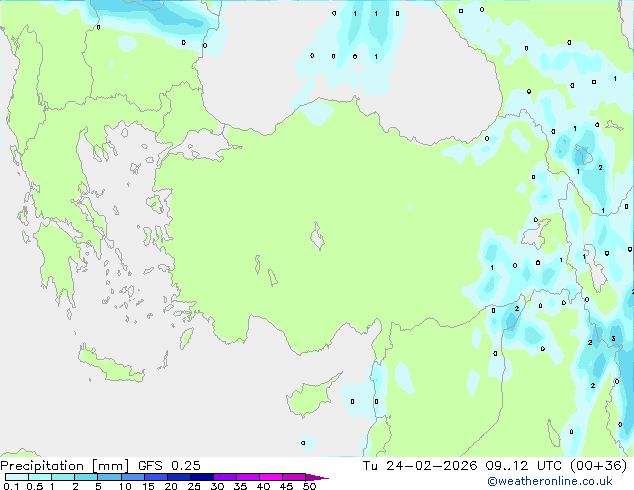The width and height of the screenshot is (634, 490).
Task: Click the 1–2 mm legend color swatch
Action: point(63,477)
